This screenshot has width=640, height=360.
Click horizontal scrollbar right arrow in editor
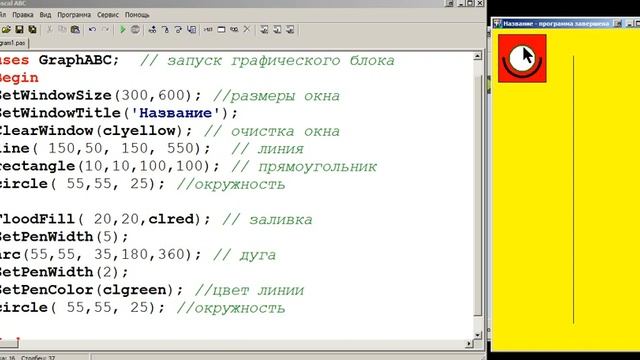click(x=469, y=344)
